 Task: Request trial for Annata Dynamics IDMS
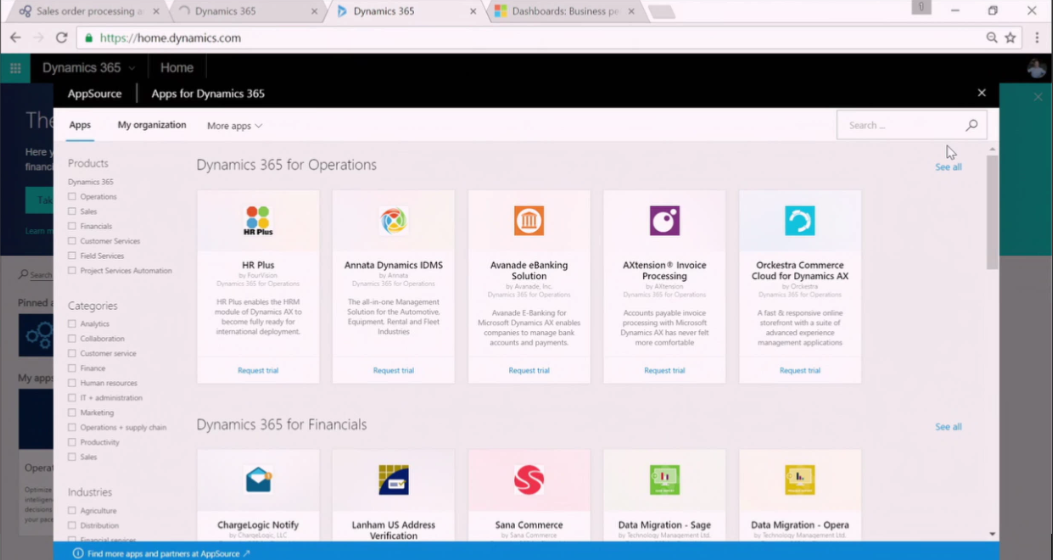pyautogui.click(x=394, y=370)
